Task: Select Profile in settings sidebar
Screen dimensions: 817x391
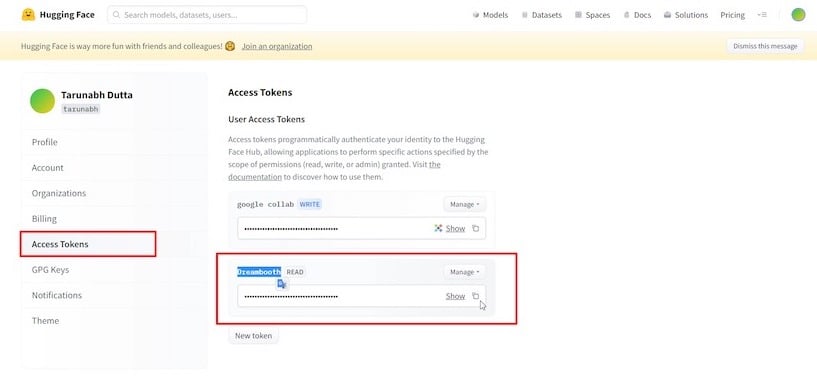Action: (45, 142)
